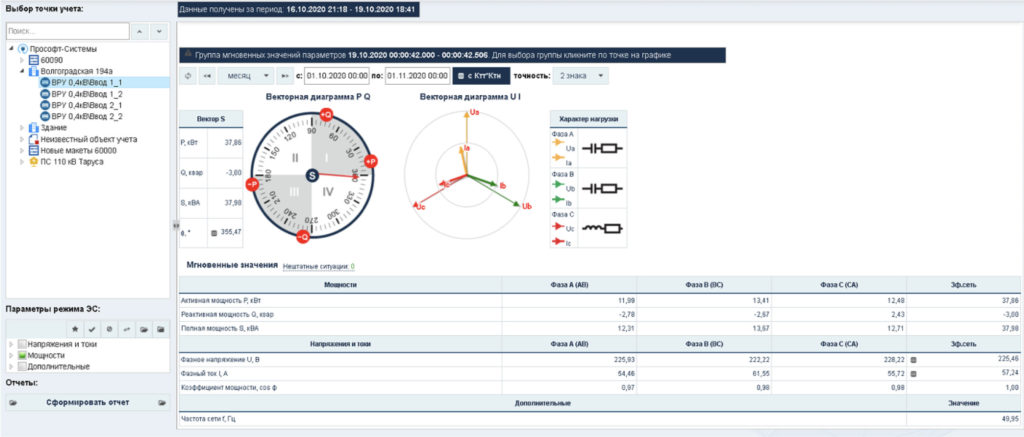Click the checkmark icon in parameters toolbar
Image resolution: width=1024 pixels, height=437 pixels.
click(93, 329)
